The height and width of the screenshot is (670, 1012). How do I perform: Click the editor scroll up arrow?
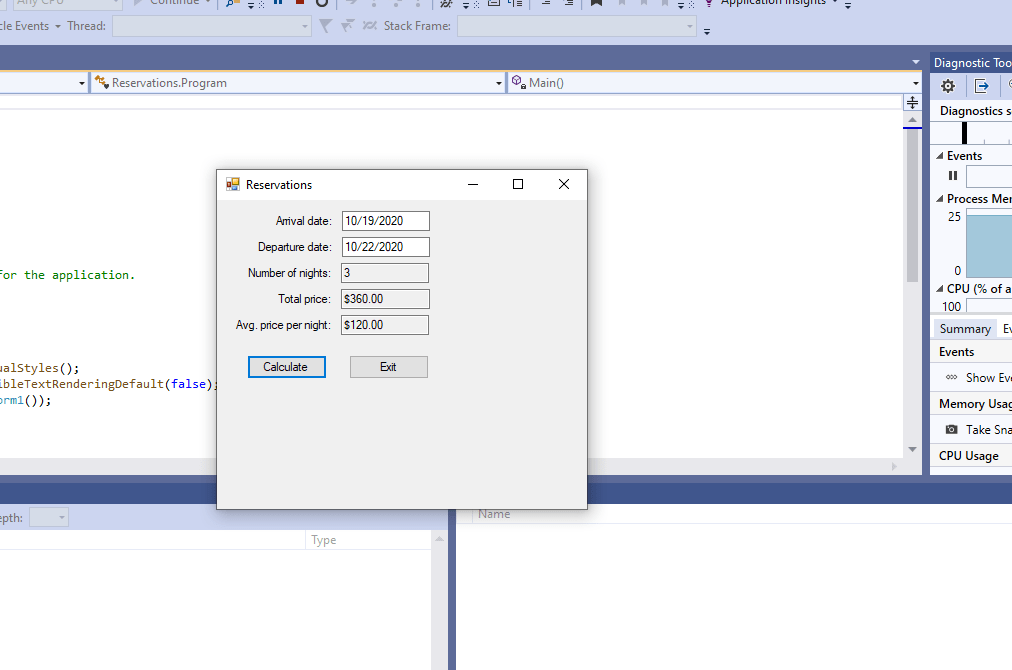tap(912, 119)
